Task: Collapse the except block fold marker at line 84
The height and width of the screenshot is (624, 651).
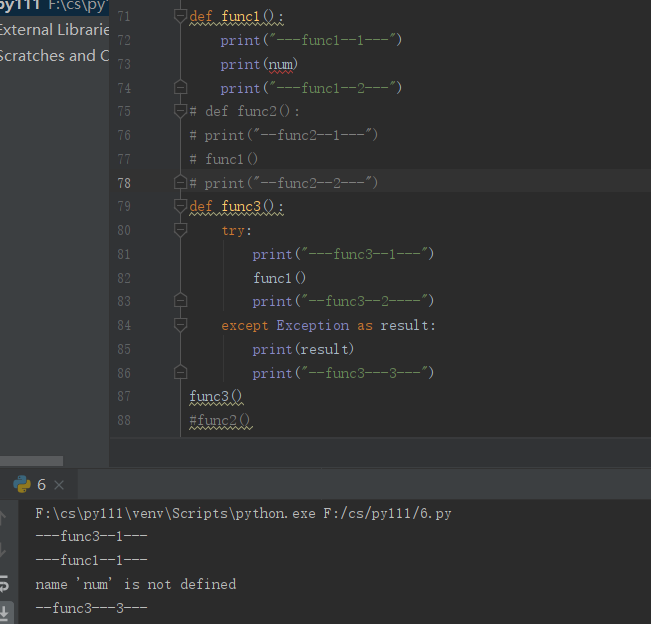Action: (180, 325)
